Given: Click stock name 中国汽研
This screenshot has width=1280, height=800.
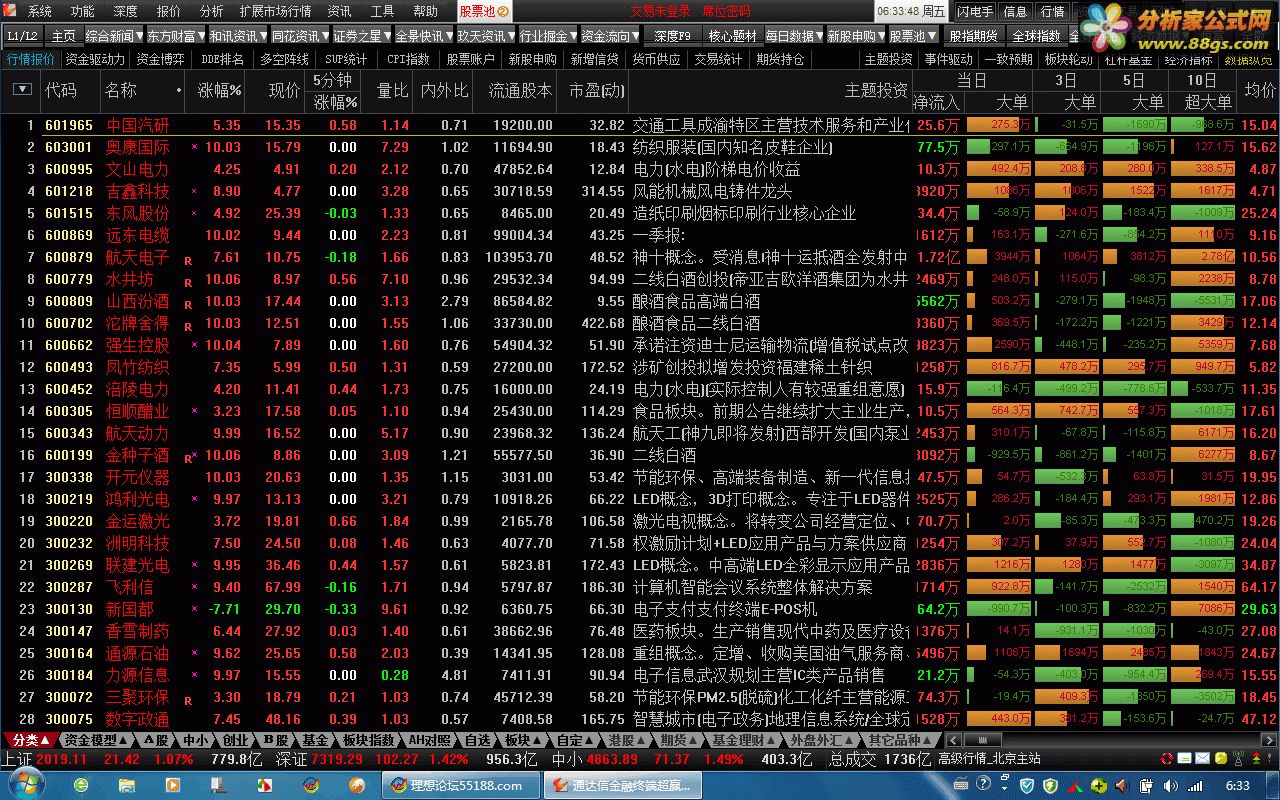Looking at the screenshot, I should tap(138, 125).
